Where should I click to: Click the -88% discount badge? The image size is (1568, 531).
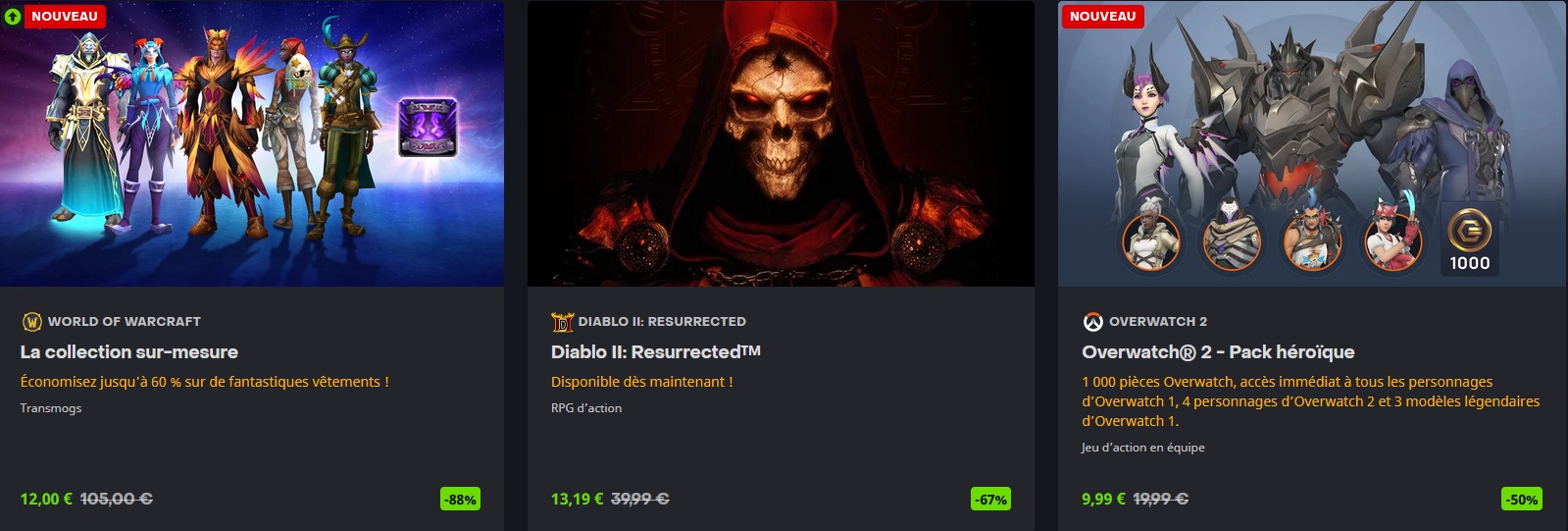(460, 499)
